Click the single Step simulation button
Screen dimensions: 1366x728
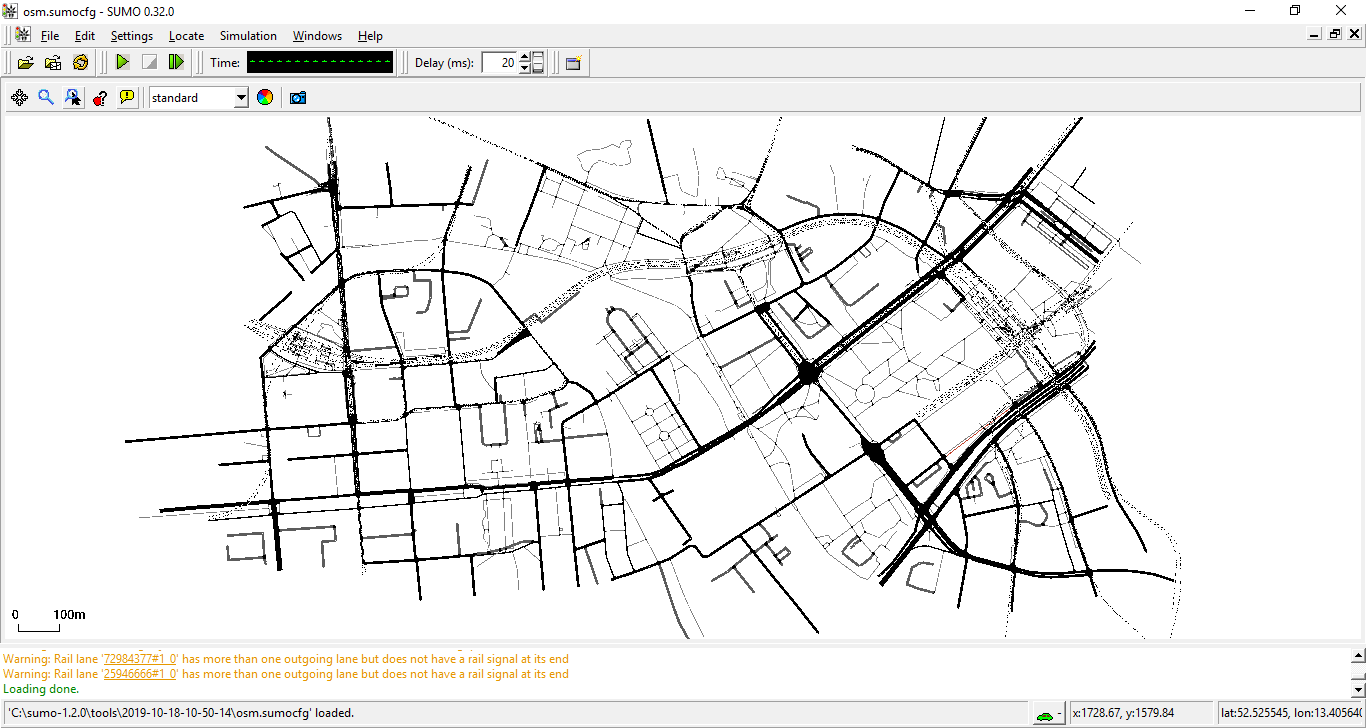pos(176,63)
